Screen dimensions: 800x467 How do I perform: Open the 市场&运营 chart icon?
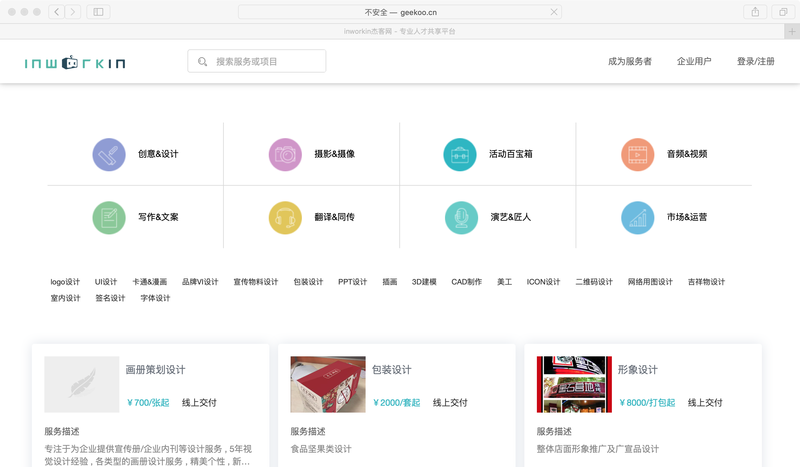[x=638, y=218]
